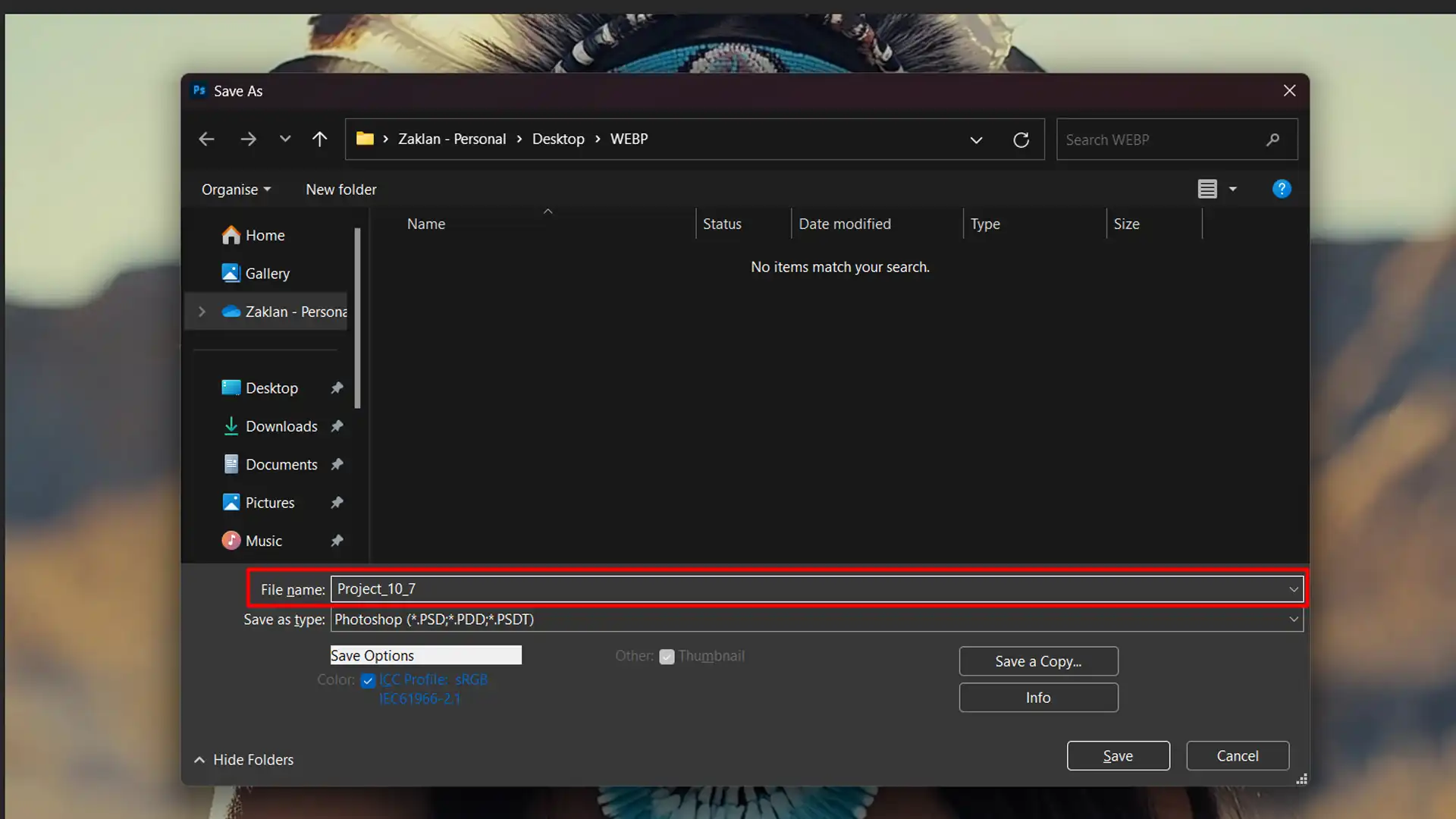Click the Photoshop PS icon in dialog
Image resolution: width=1456 pixels, height=819 pixels.
(x=197, y=90)
